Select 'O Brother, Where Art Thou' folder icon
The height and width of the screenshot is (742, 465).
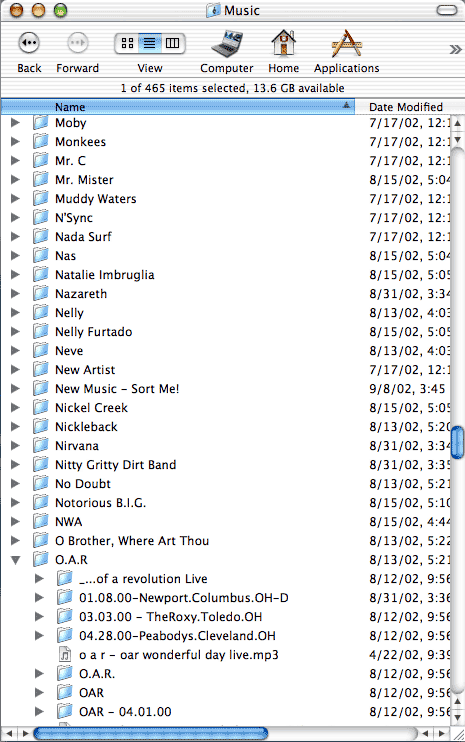41,540
